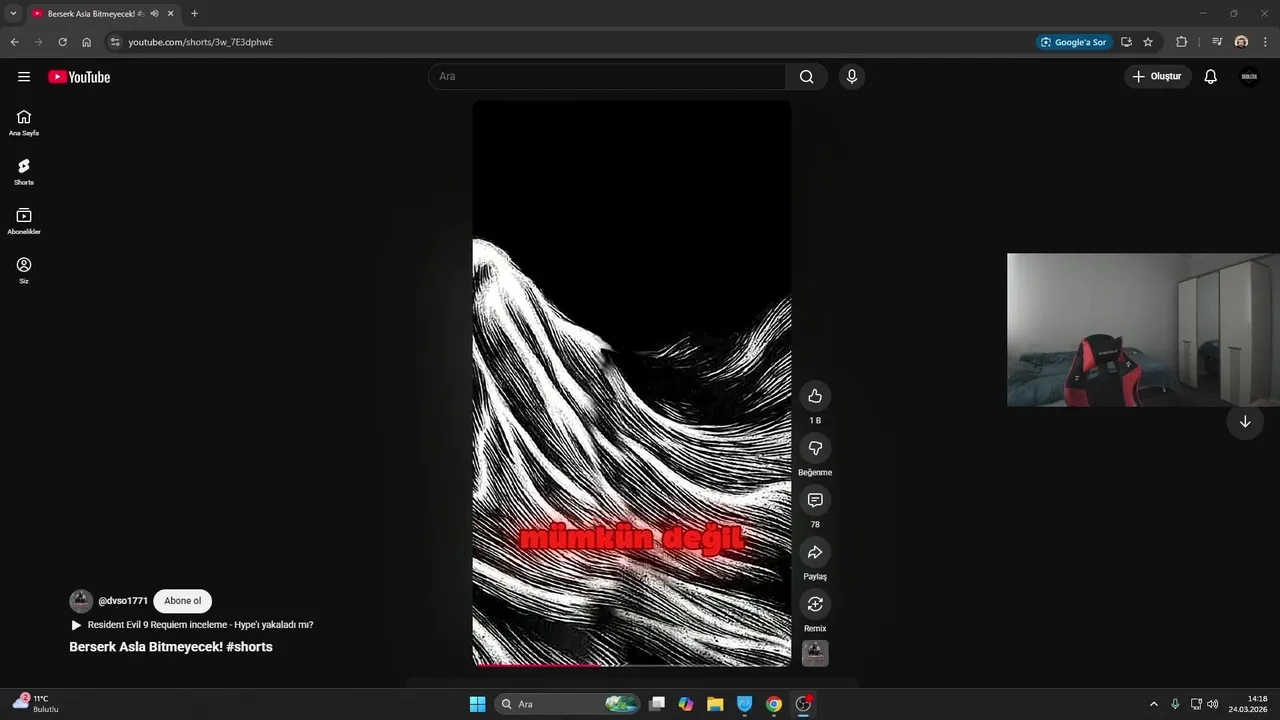Switch to Chrome in the taskbar
This screenshot has height=720, width=1280.
point(773,704)
